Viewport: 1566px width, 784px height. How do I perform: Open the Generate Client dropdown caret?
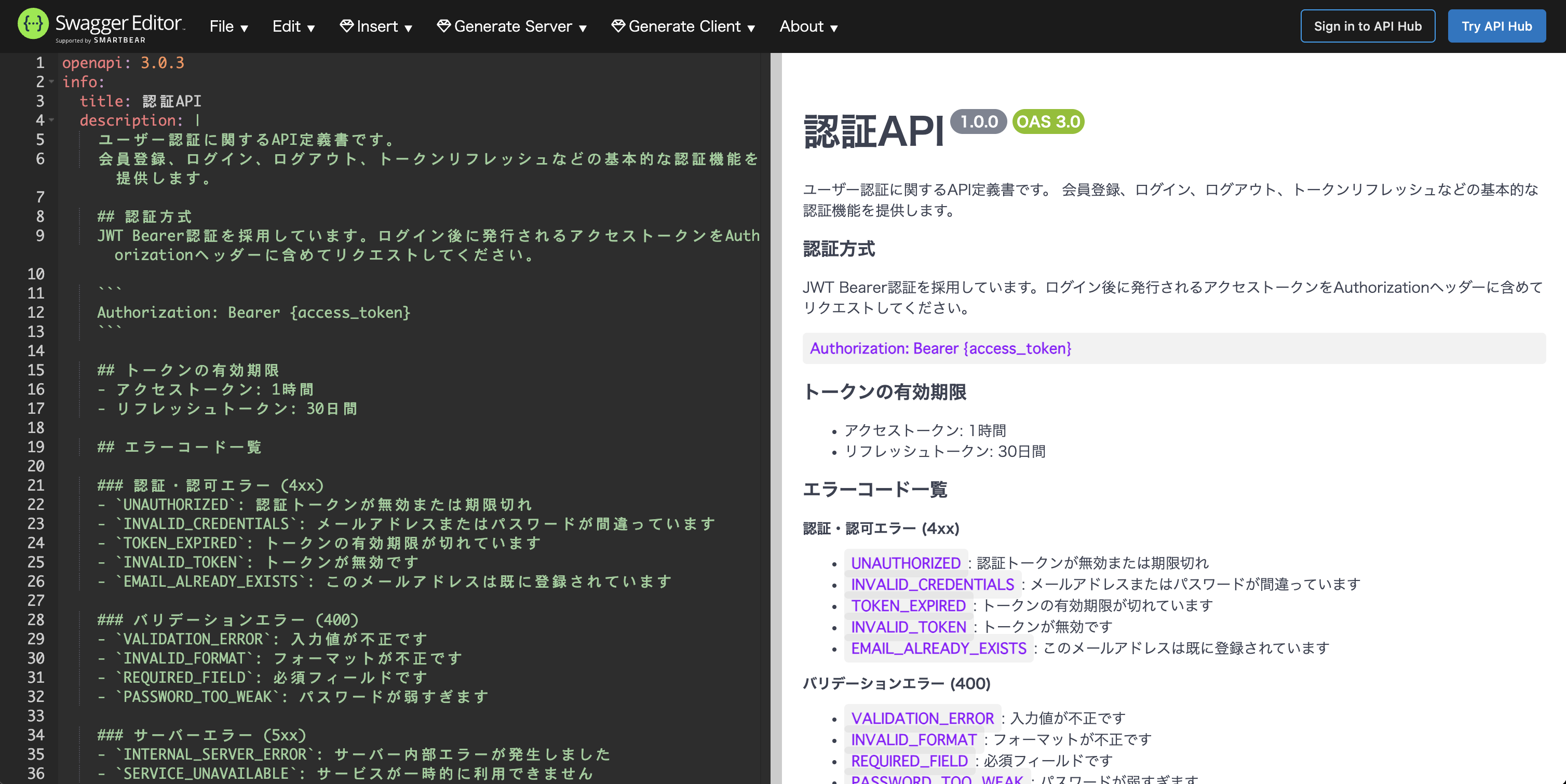(751, 28)
